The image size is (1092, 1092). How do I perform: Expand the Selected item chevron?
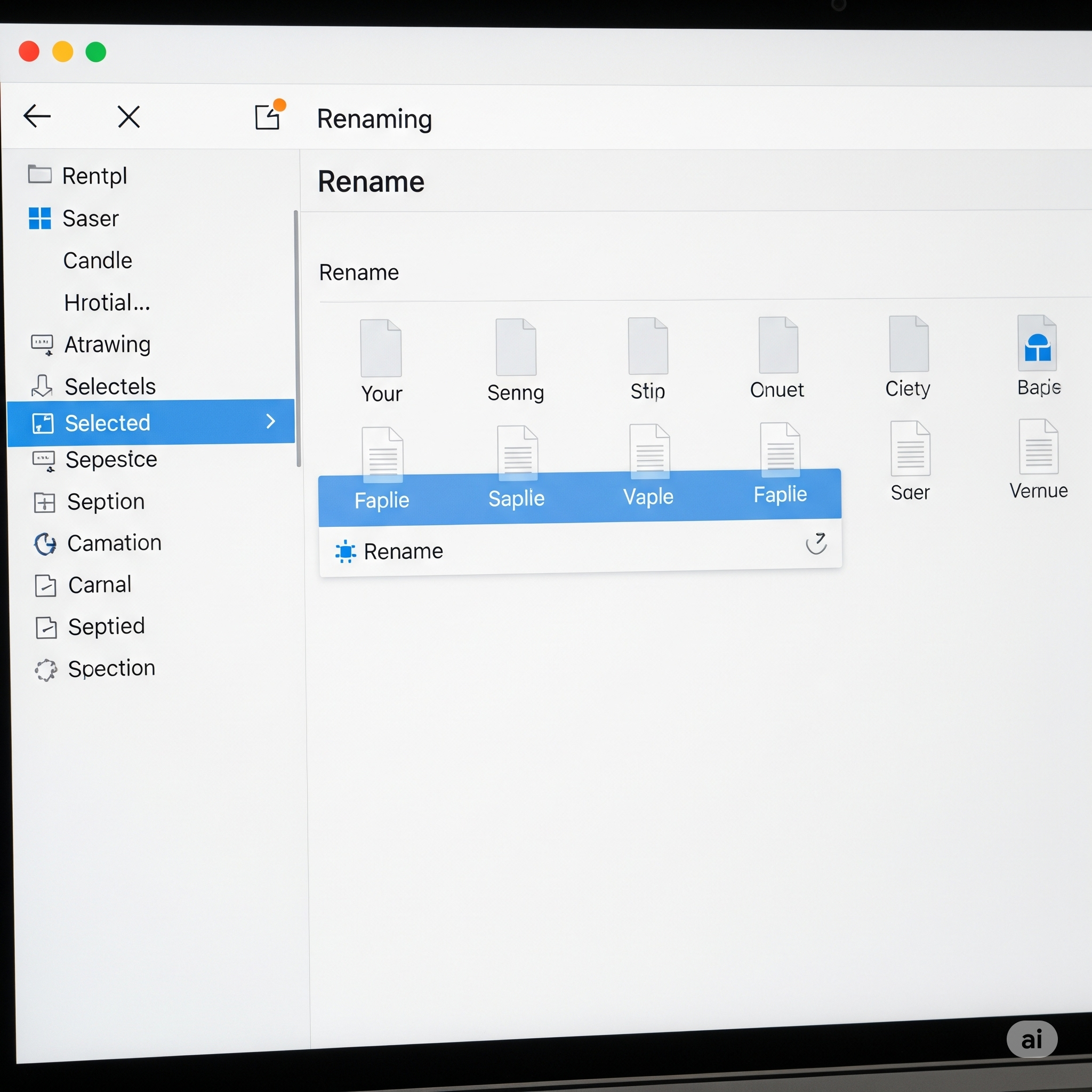271,421
